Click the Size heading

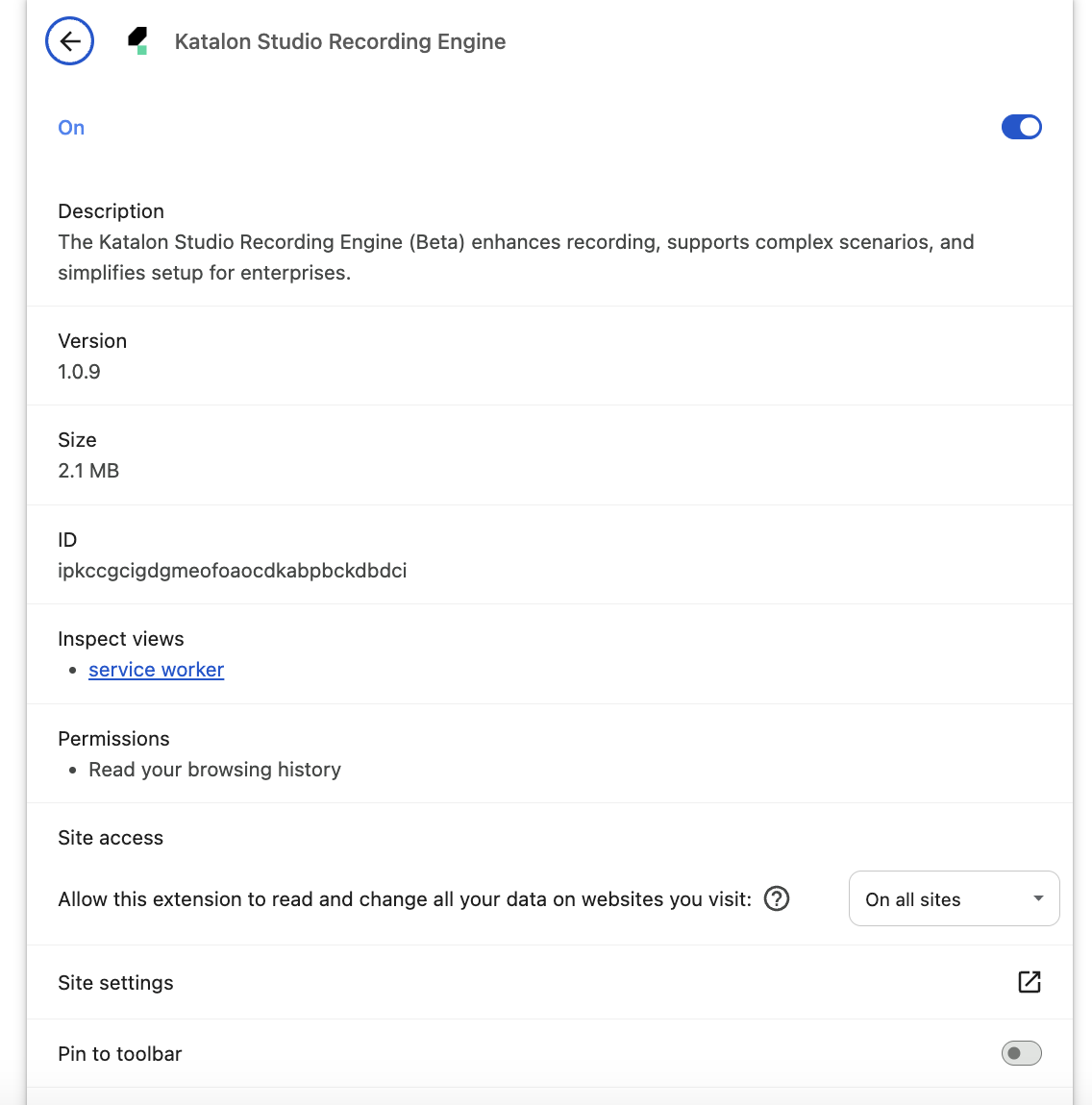coord(77,439)
